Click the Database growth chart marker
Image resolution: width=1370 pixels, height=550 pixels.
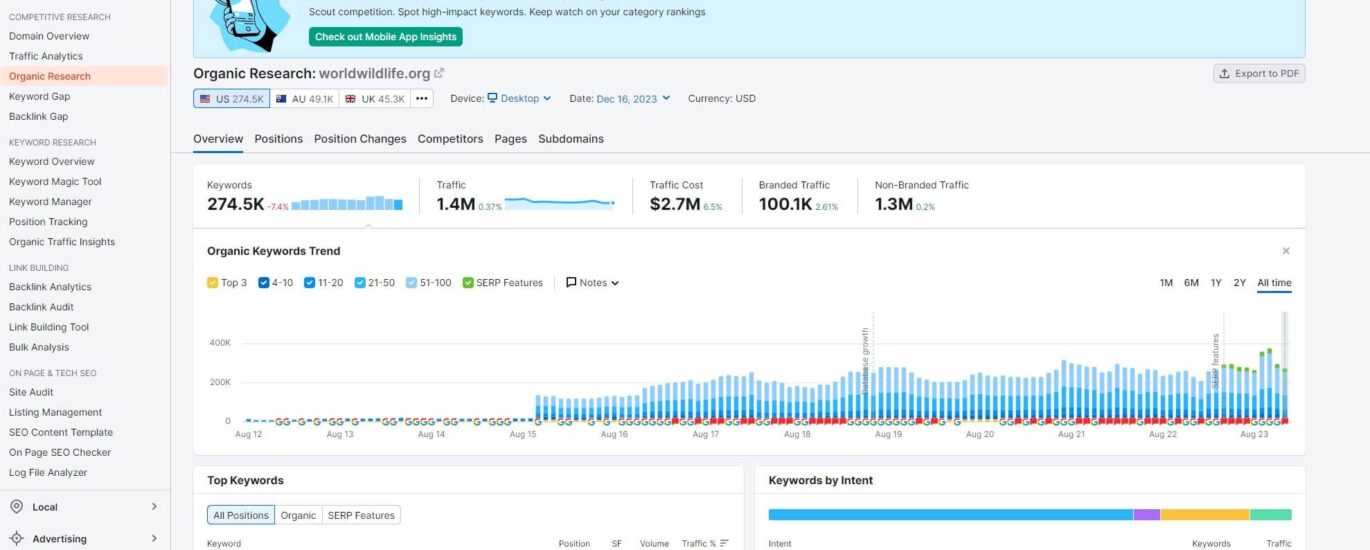tap(866, 360)
